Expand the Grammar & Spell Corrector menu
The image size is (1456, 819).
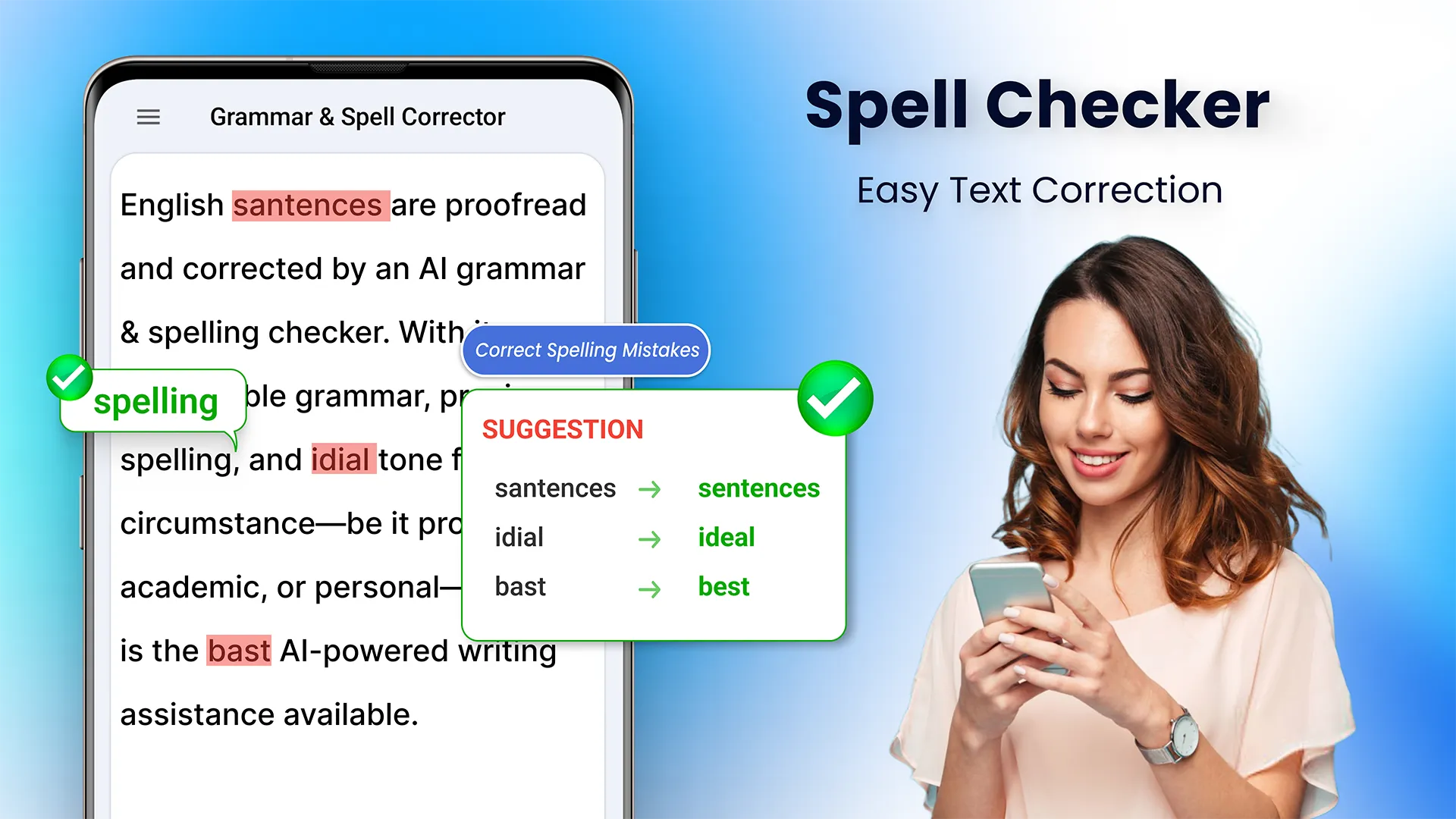tap(147, 115)
